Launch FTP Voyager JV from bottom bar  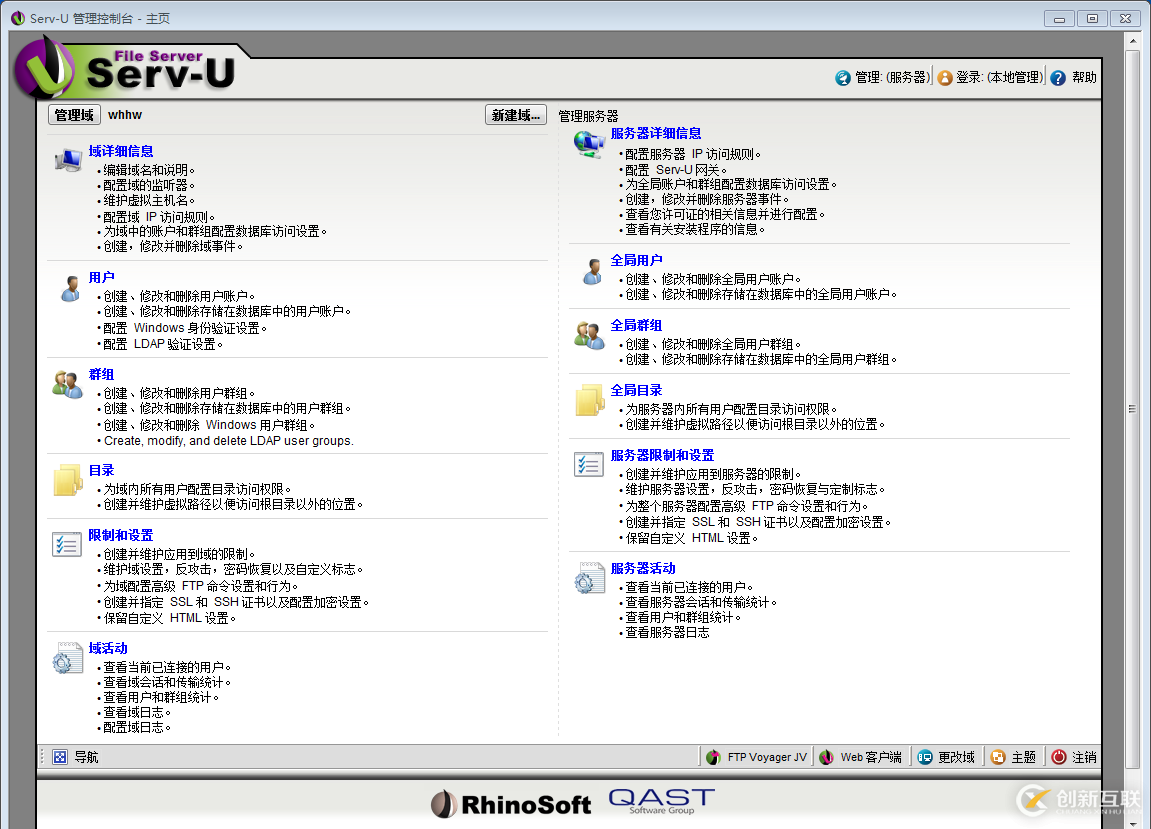756,756
